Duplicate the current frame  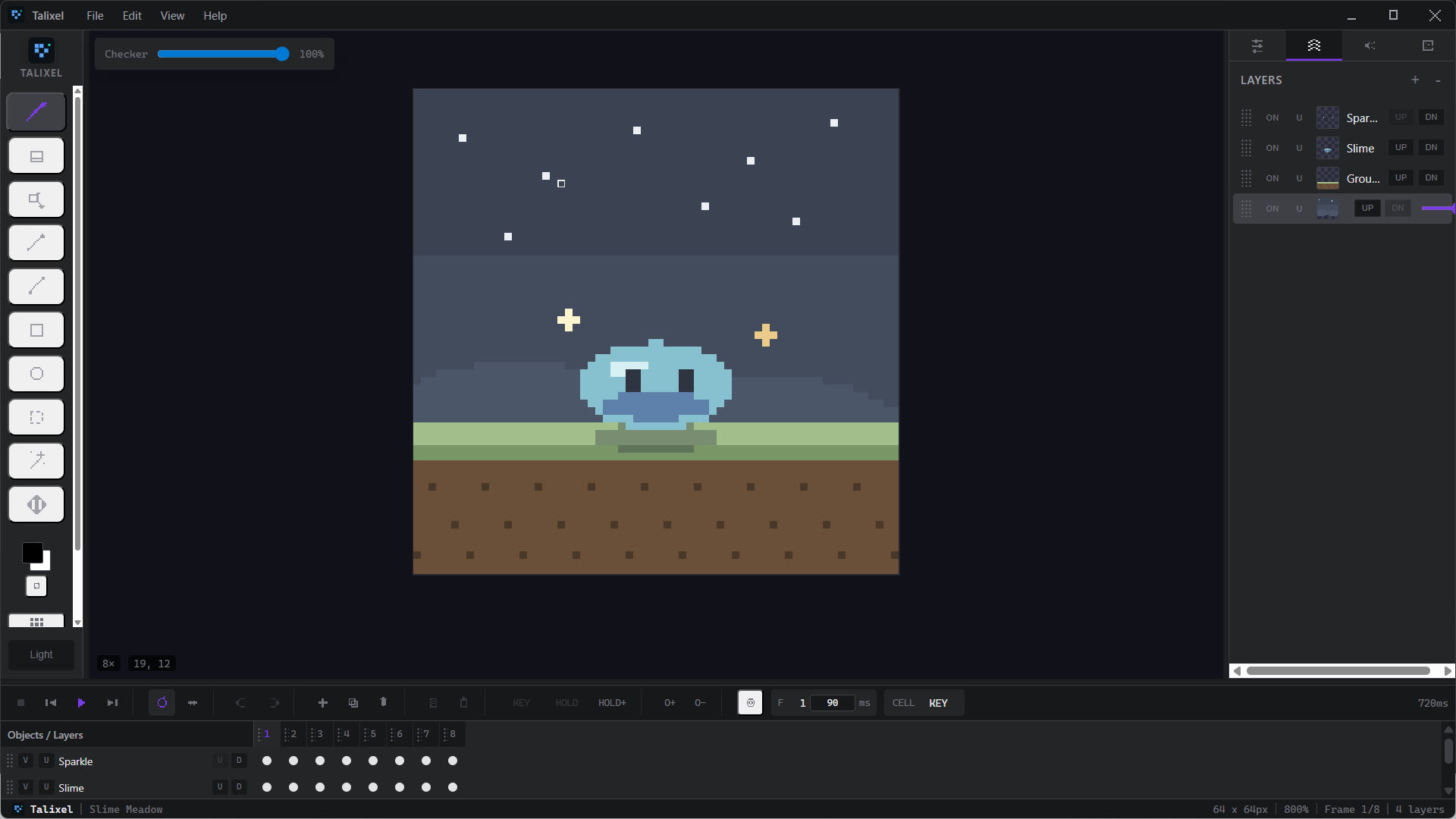[353, 703]
